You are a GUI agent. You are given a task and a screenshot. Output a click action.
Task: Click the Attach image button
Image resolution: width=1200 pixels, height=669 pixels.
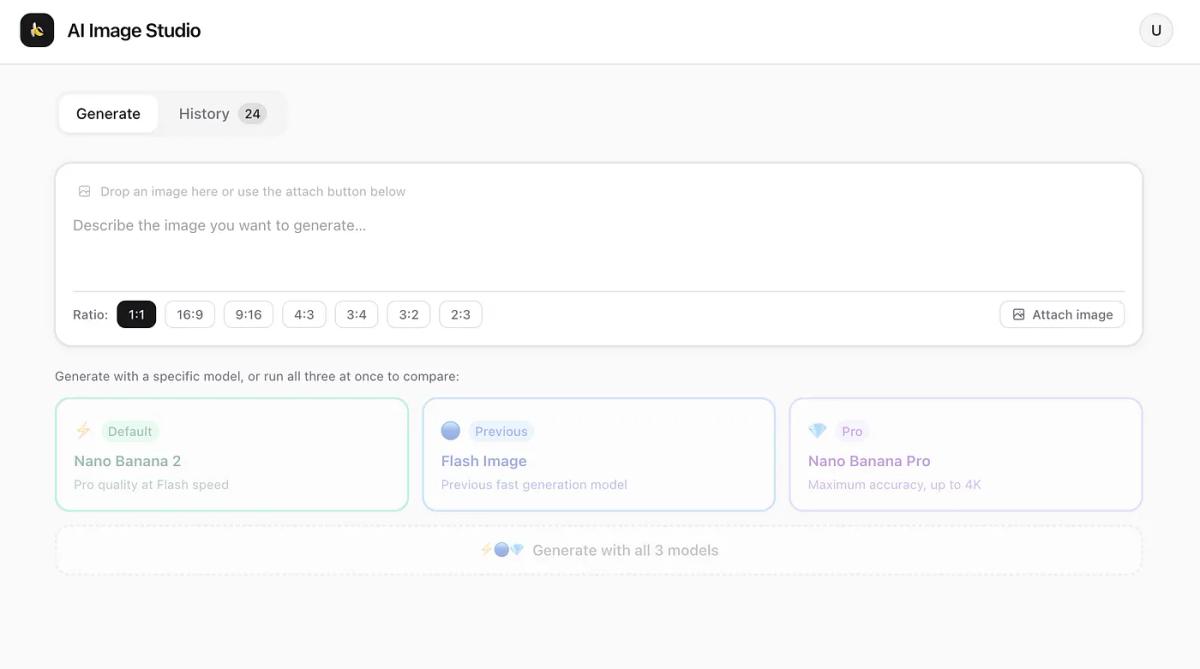point(1062,314)
